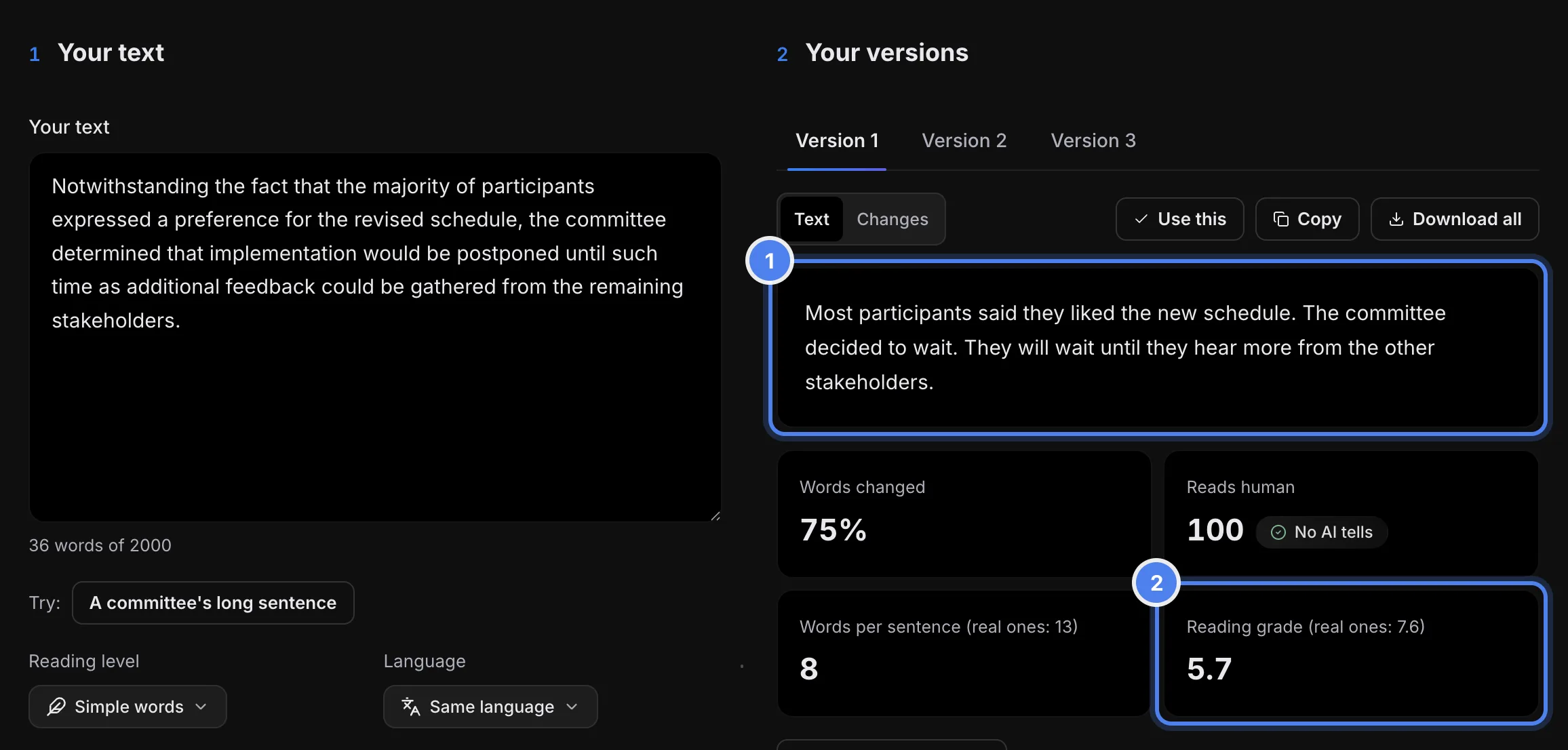The image size is (1568, 750).
Task: Click inside the Your text input area
Action: pyautogui.click(x=375, y=337)
